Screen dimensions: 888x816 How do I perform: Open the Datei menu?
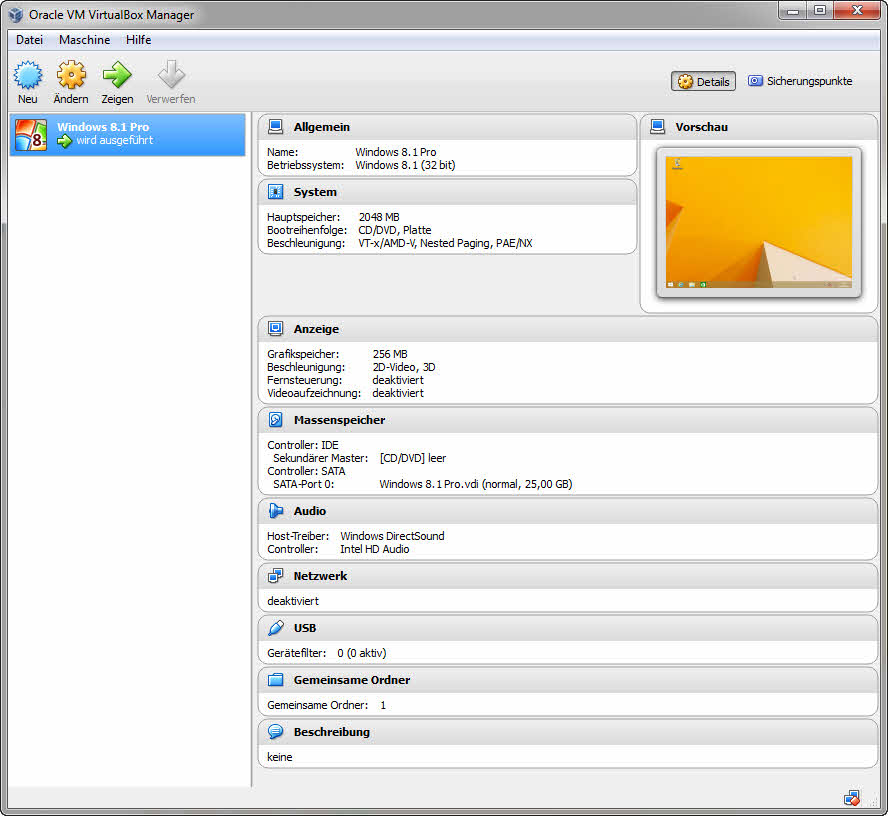pos(29,40)
